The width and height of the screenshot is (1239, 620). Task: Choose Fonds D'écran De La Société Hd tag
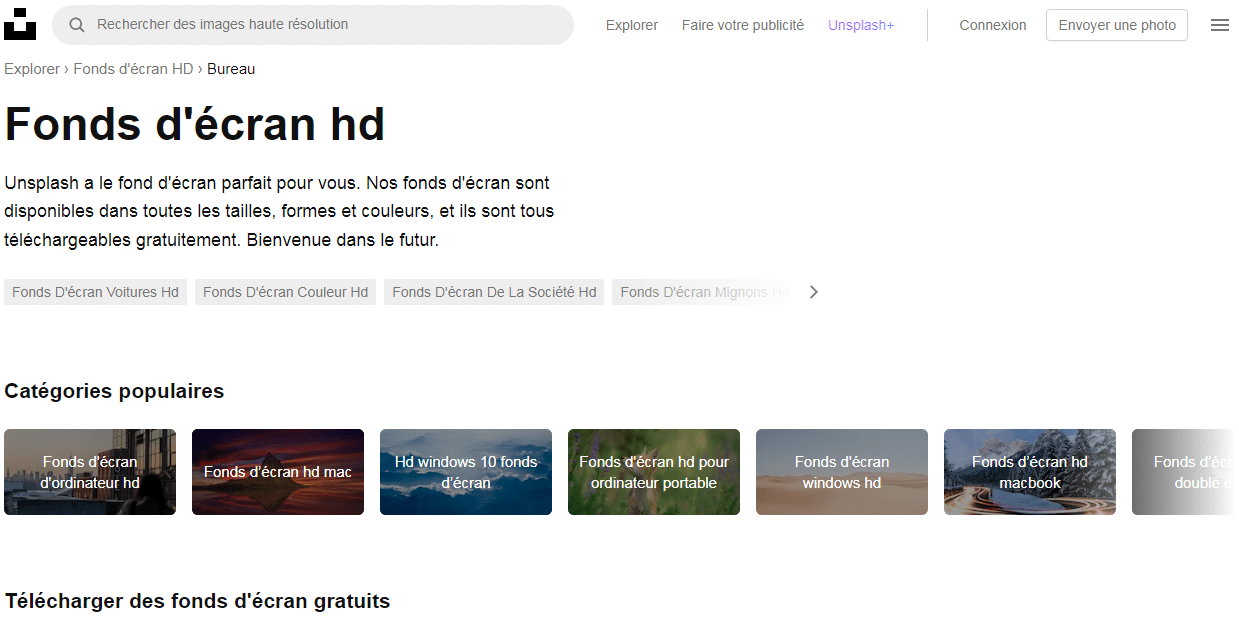click(493, 292)
